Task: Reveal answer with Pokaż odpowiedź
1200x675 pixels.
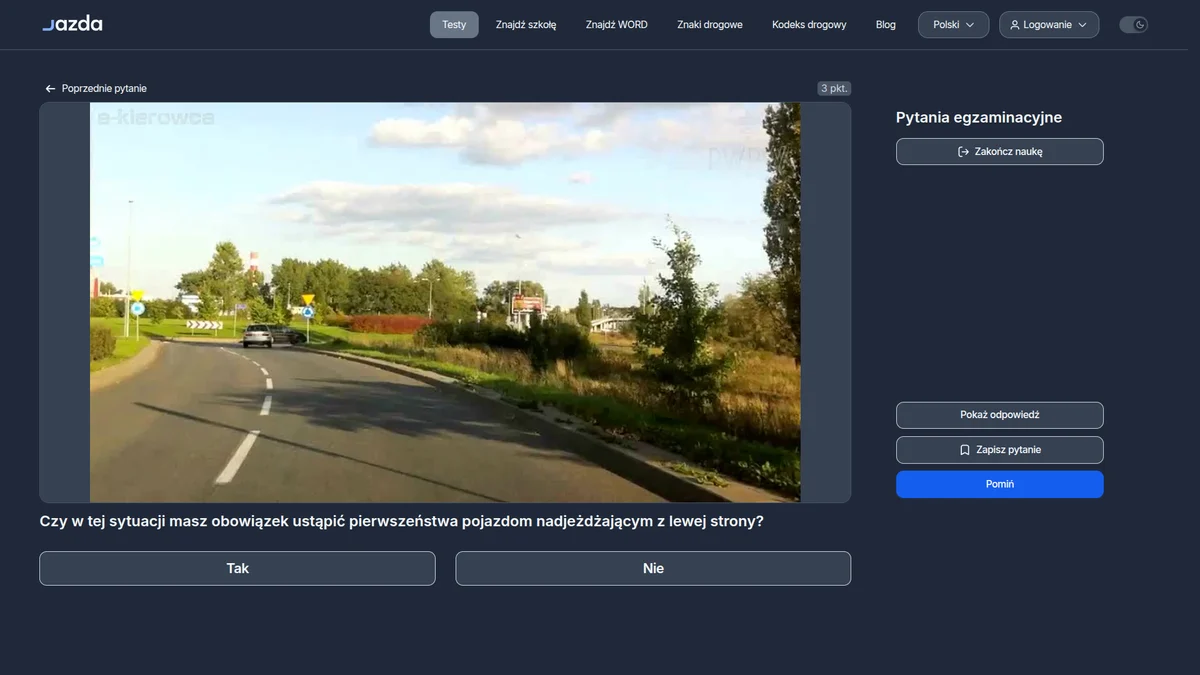Action: click(x=1000, y=415)
